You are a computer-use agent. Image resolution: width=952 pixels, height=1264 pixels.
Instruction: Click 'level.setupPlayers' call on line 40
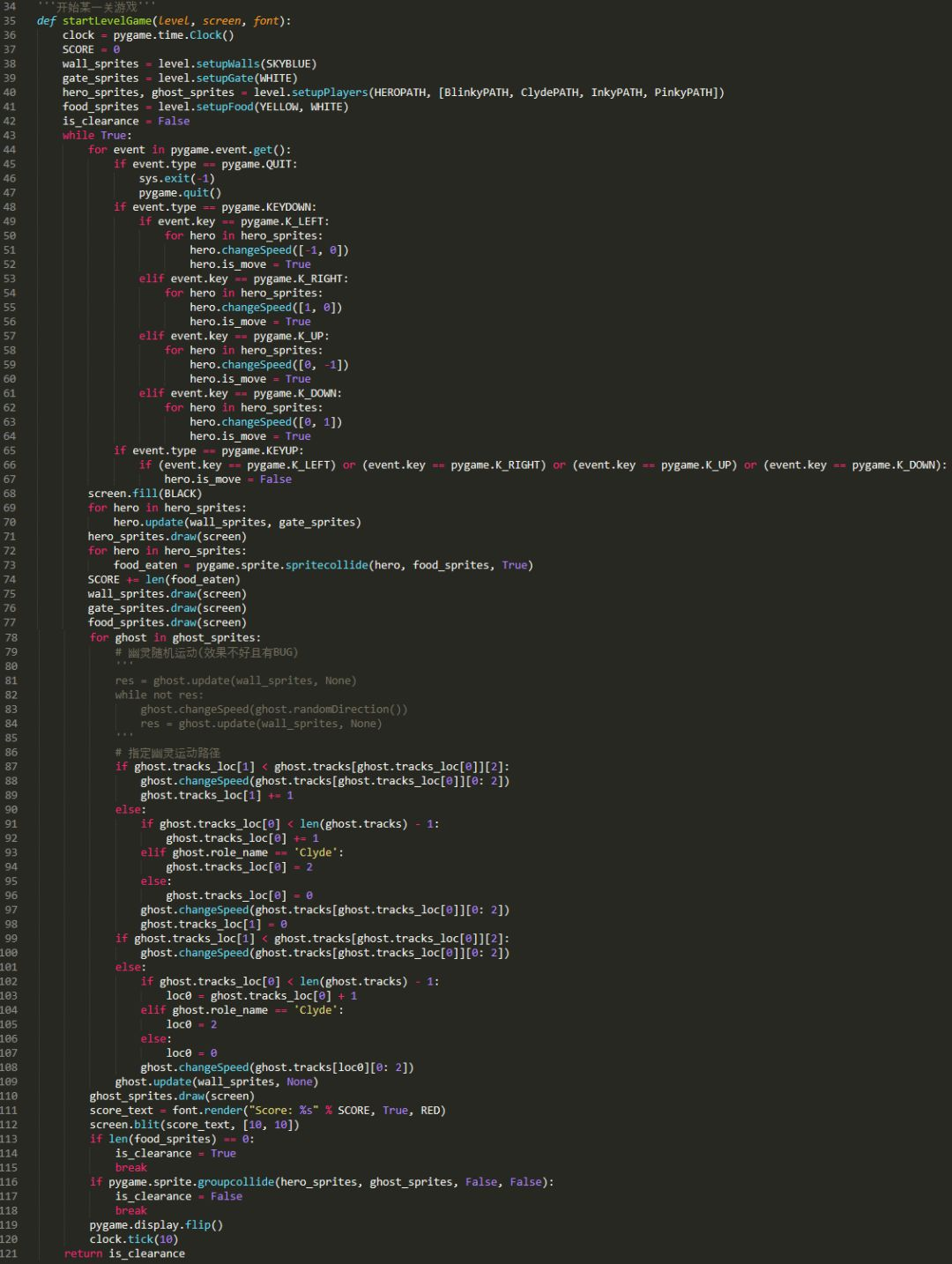pyautogui.click(x=489, y=93)
